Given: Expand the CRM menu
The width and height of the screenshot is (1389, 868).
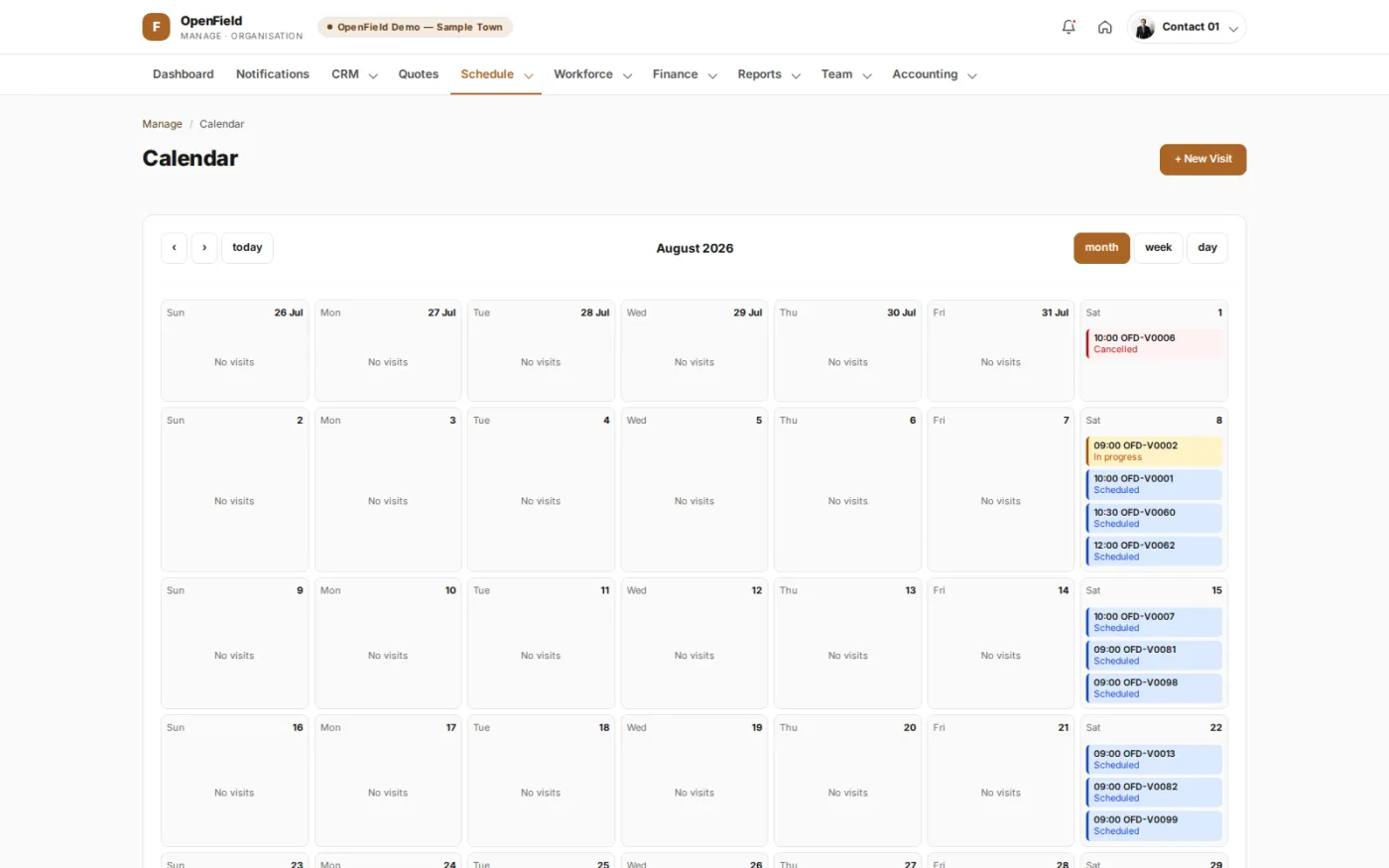Looking at the screenshot, I should (x=354, y=74).
